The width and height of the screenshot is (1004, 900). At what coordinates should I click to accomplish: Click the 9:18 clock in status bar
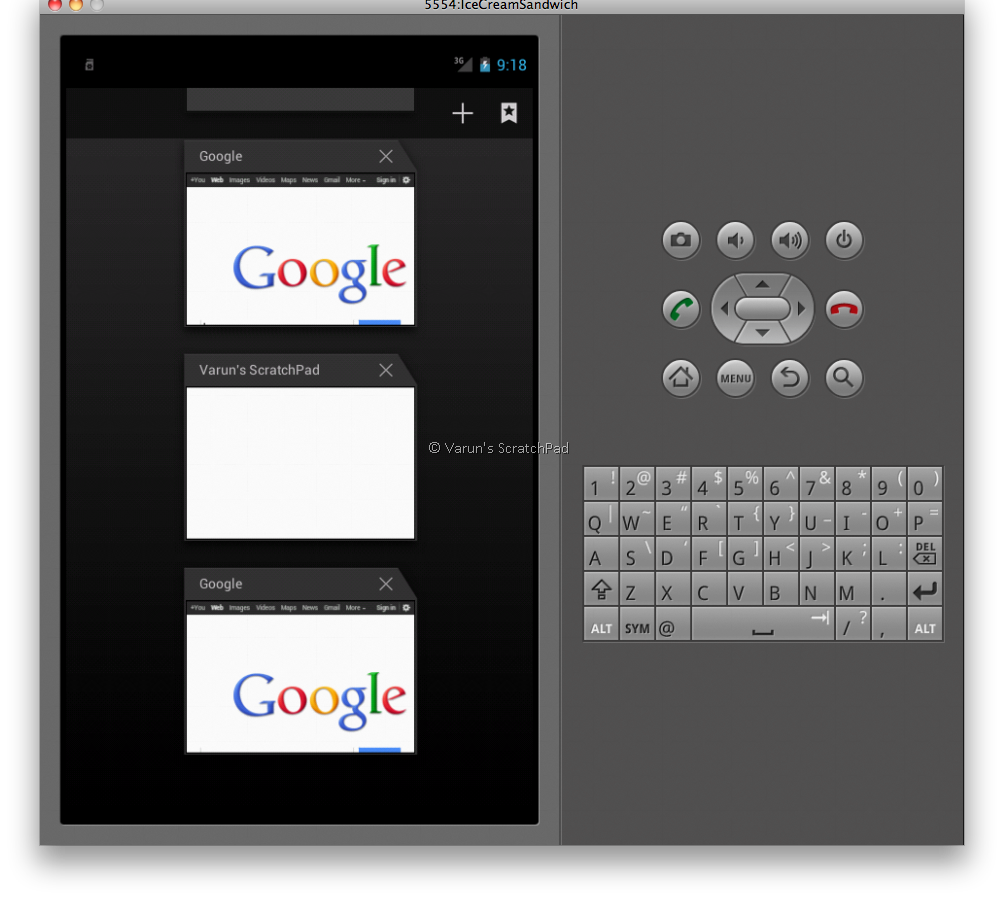click(x=512, y=65)
